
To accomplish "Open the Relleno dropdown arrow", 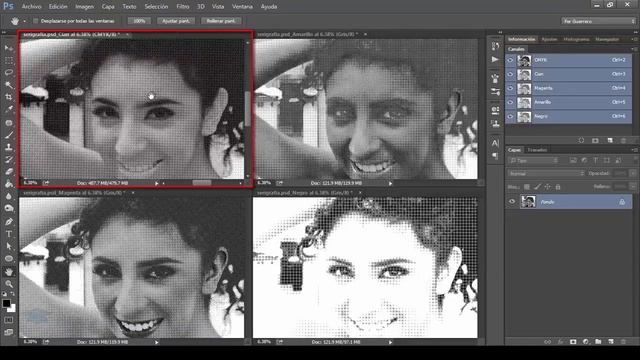I will point(633,187).
